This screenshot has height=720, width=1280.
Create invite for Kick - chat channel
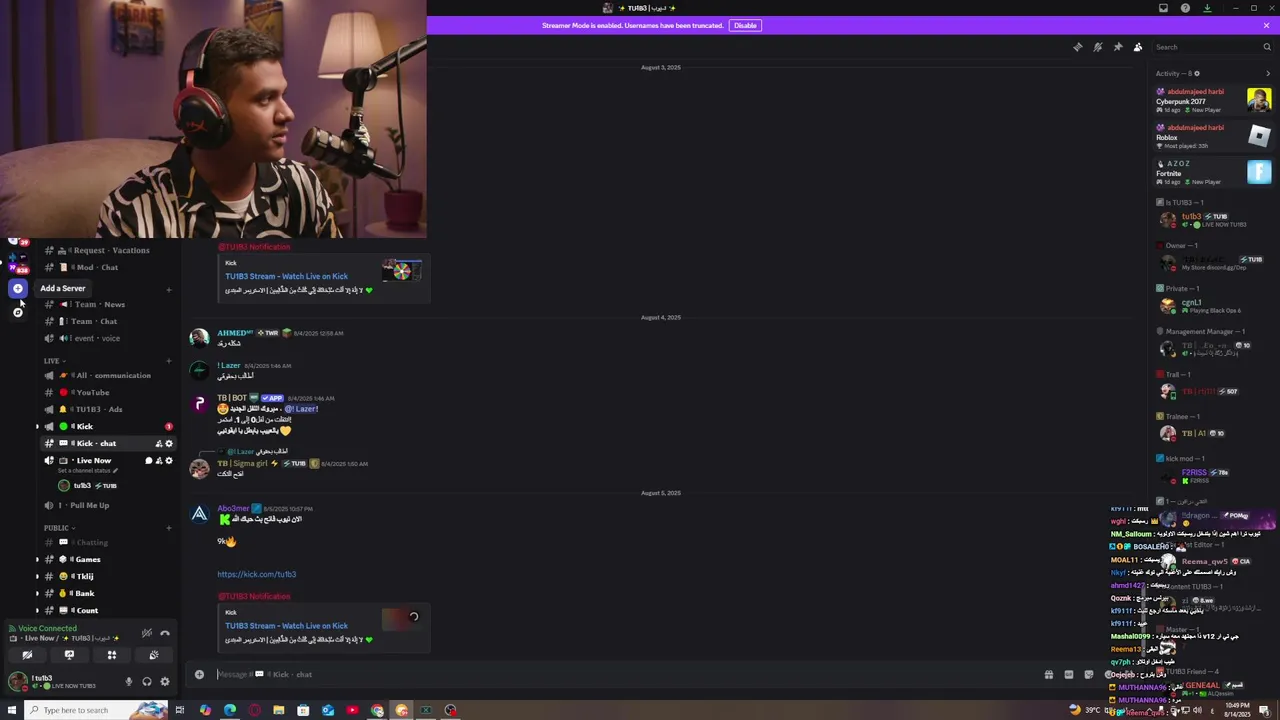coord(158,443)
